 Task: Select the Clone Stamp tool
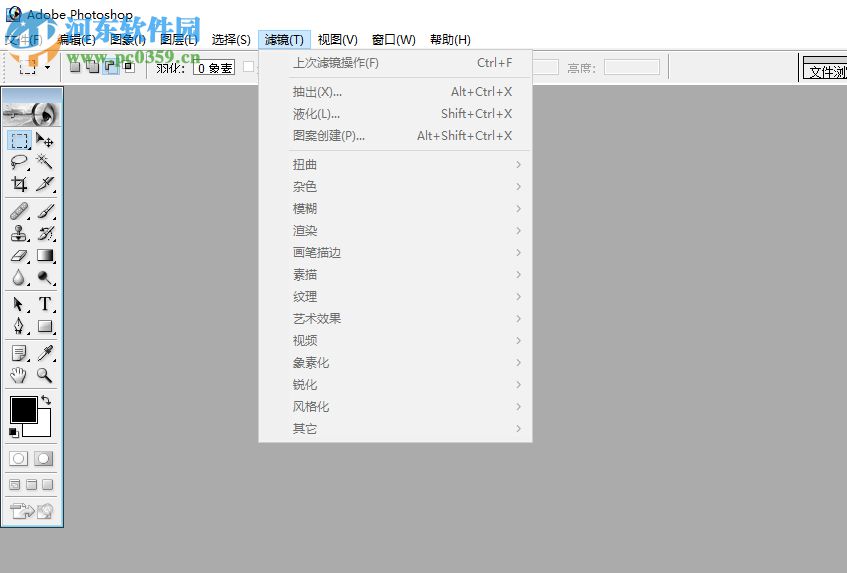19,233
